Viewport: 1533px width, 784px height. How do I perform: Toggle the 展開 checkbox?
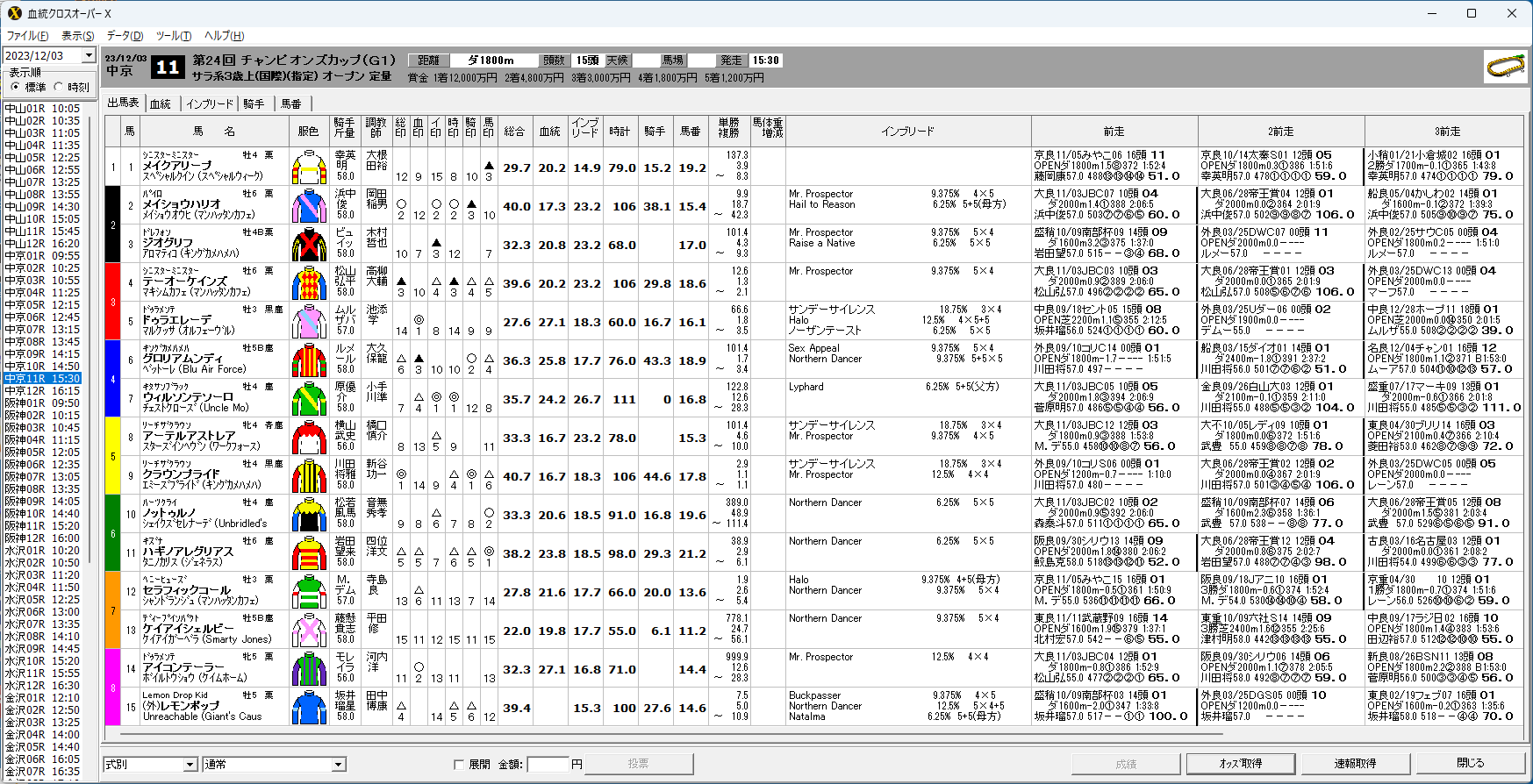[458, 765]
